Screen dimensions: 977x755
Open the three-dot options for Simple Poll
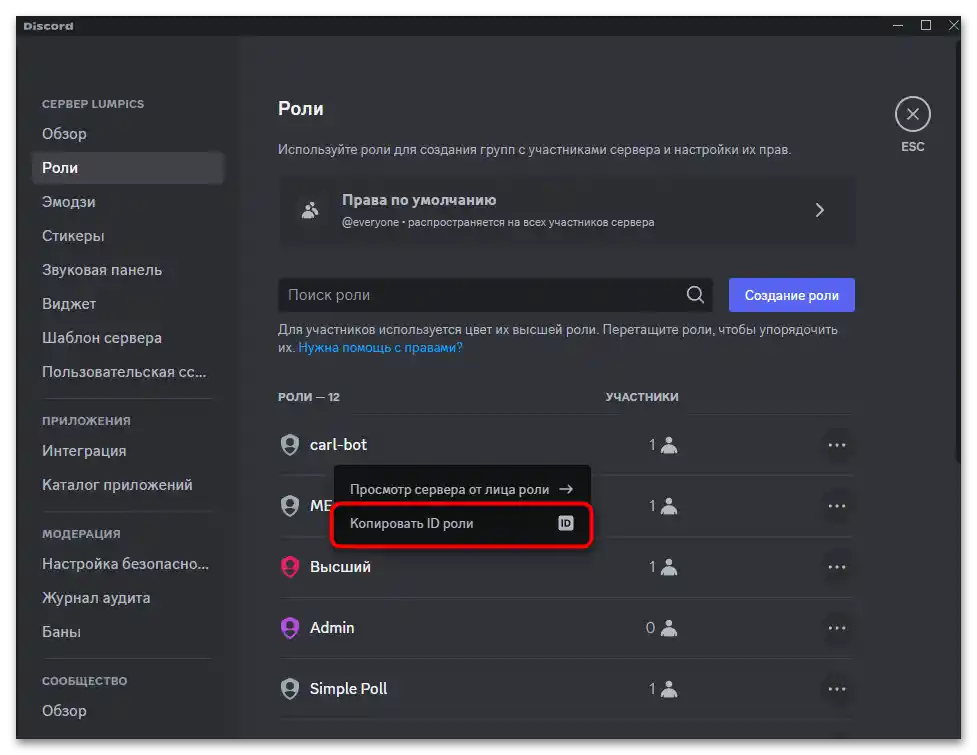point(837,689)
